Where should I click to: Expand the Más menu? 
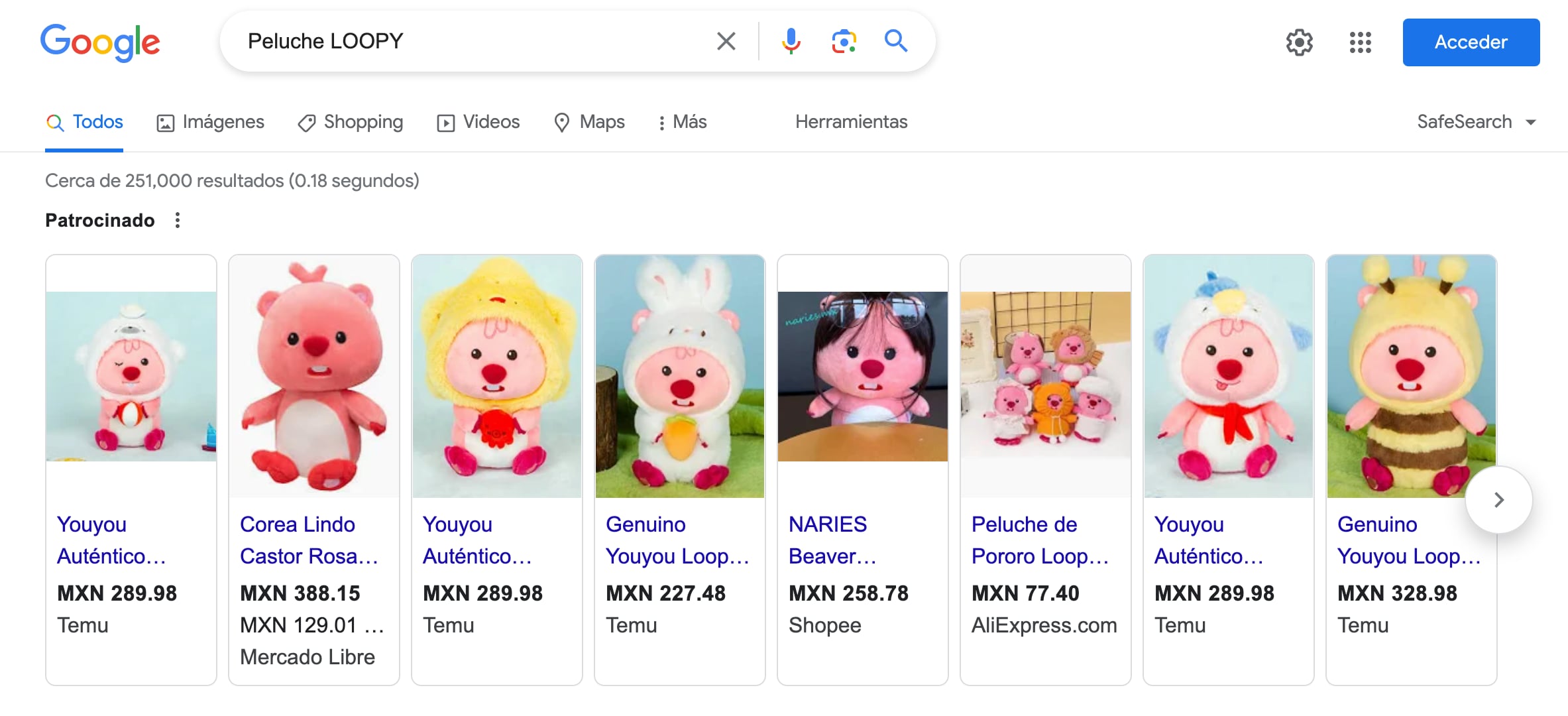click(683, 122)
